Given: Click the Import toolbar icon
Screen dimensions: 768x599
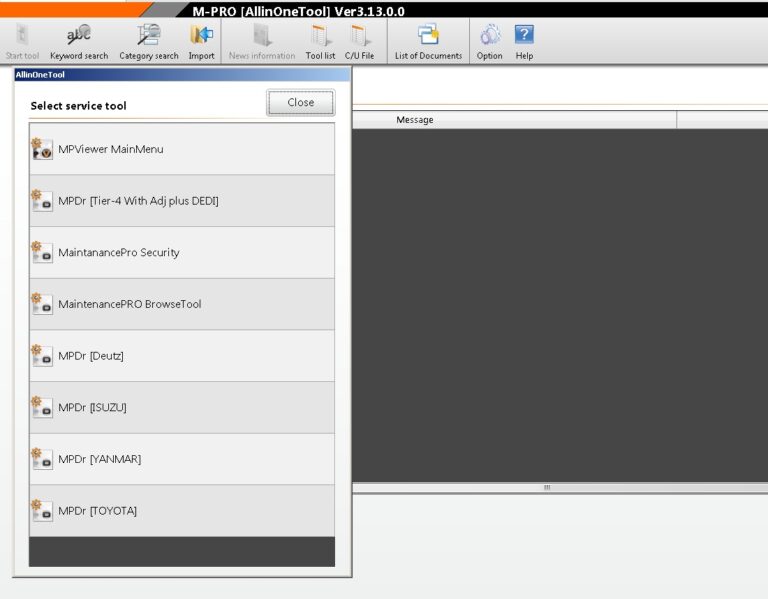Looking at the screenshot, I should coord(201,35).
